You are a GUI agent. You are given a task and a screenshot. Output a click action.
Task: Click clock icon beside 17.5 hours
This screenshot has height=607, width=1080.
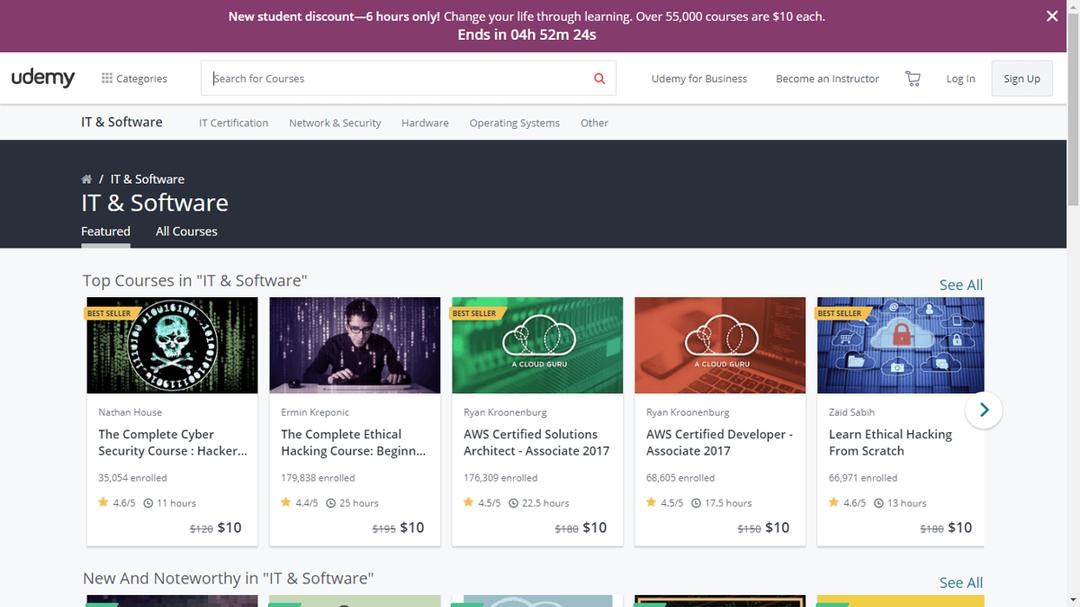(x=696, y=503)
